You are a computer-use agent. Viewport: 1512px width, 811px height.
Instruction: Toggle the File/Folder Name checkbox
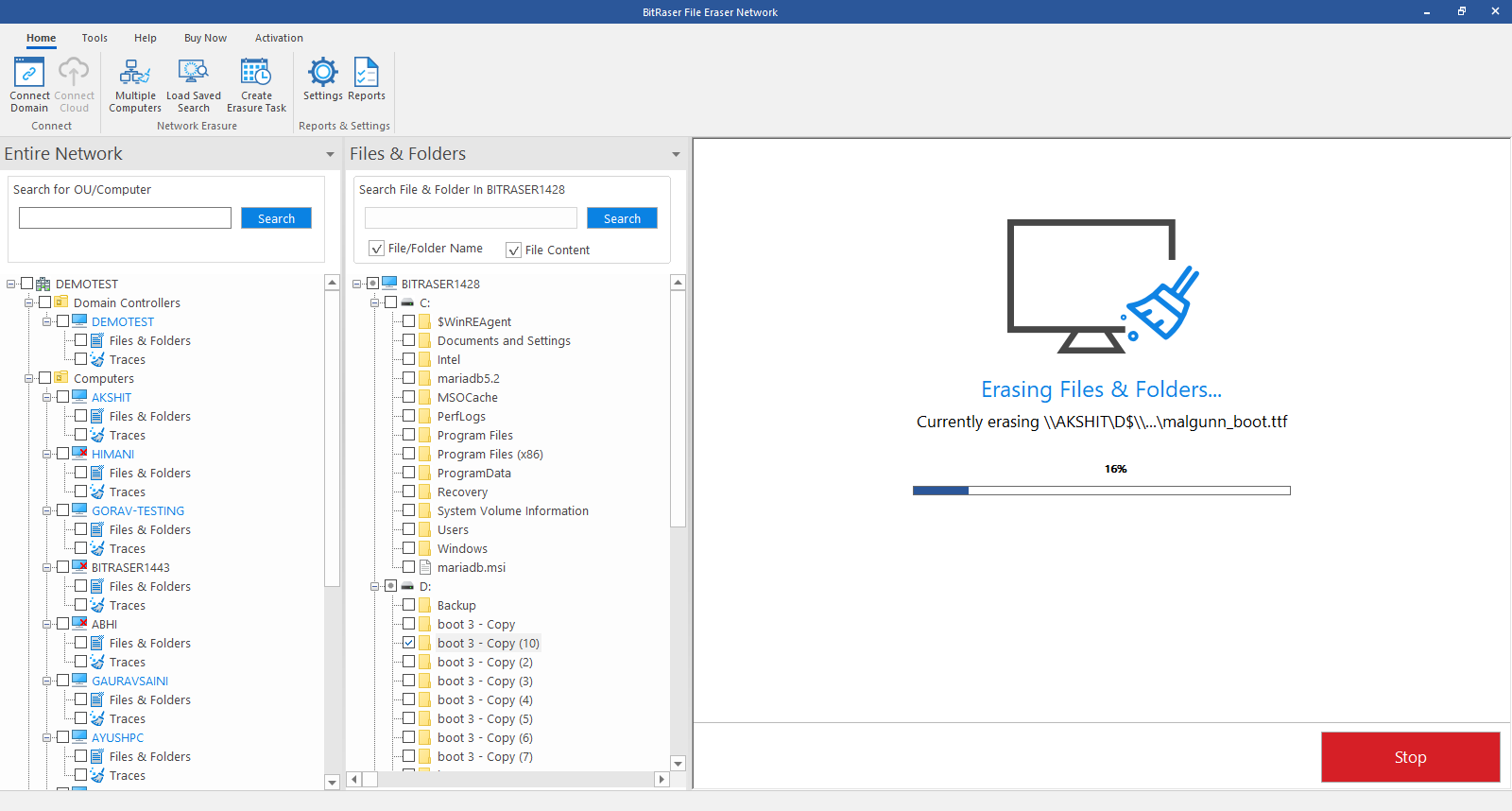(377, 249)
